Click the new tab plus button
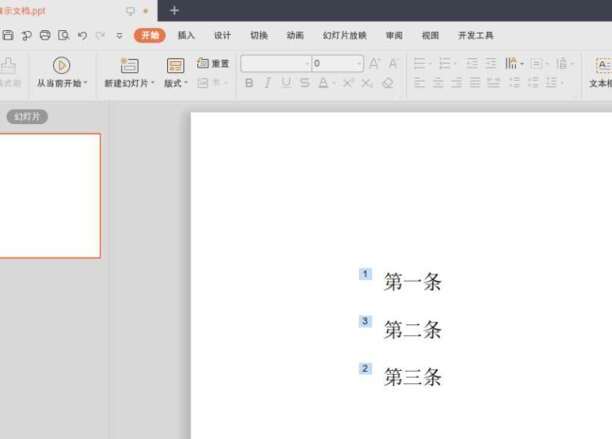This screenshot has width=612, height=439. point(174,11)
